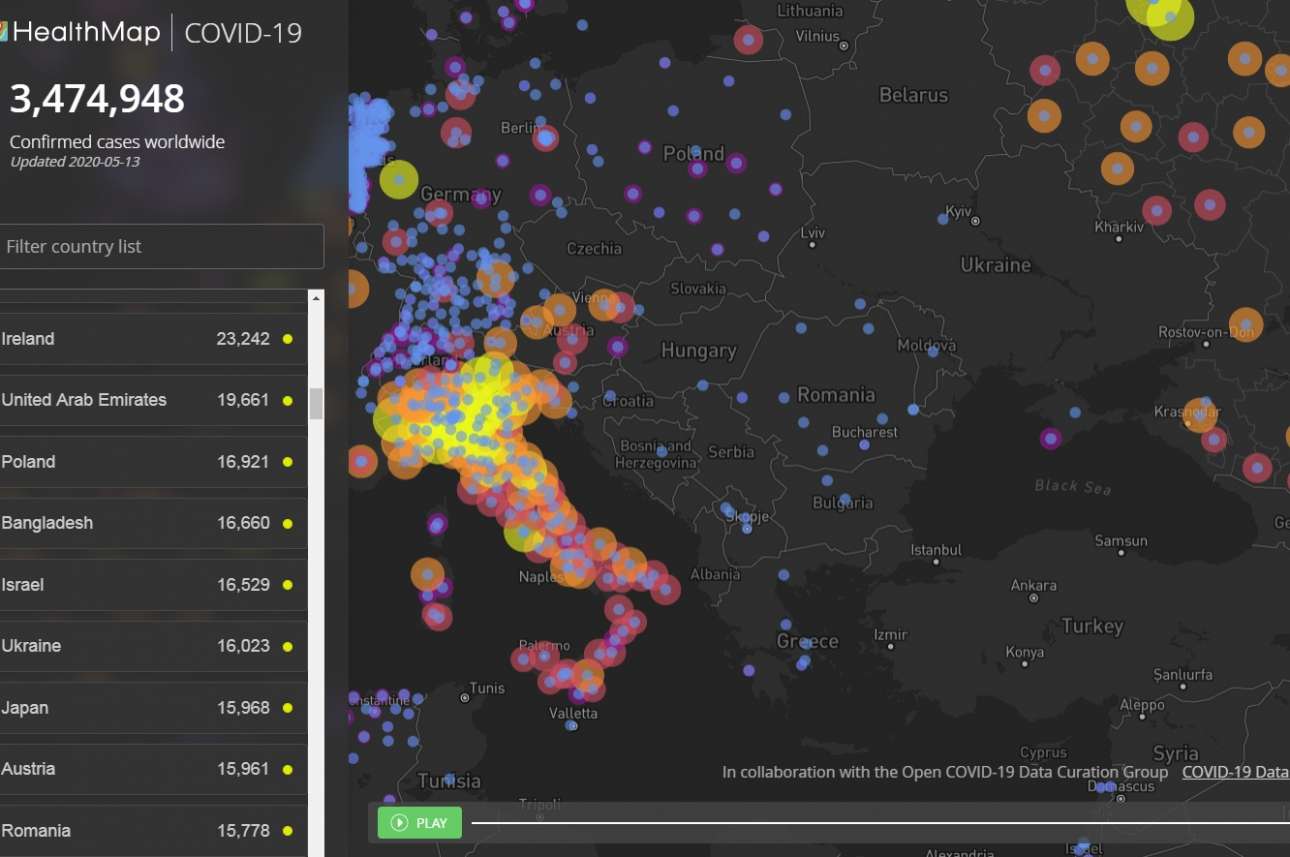Screen dimensions: 1290x857
Task: Click in the Filter country list field
Action: (162, 246)
